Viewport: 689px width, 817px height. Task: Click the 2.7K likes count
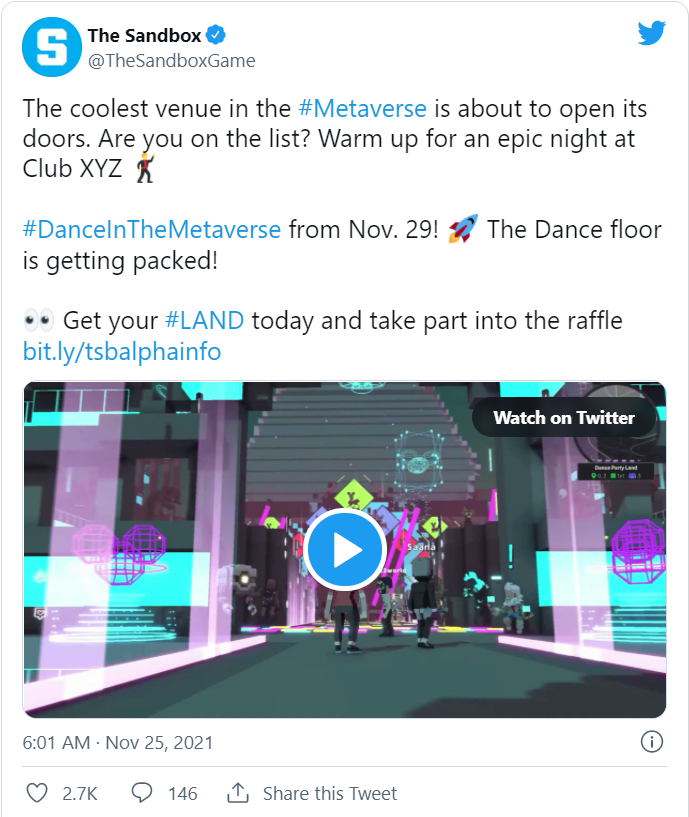click(x=80, y=794)
